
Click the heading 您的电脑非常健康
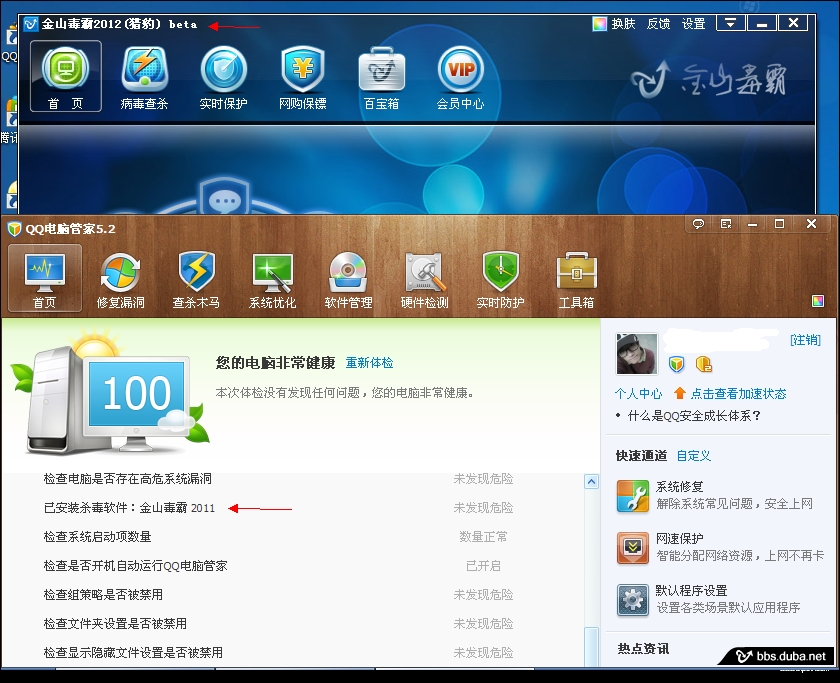pos(275,363)
